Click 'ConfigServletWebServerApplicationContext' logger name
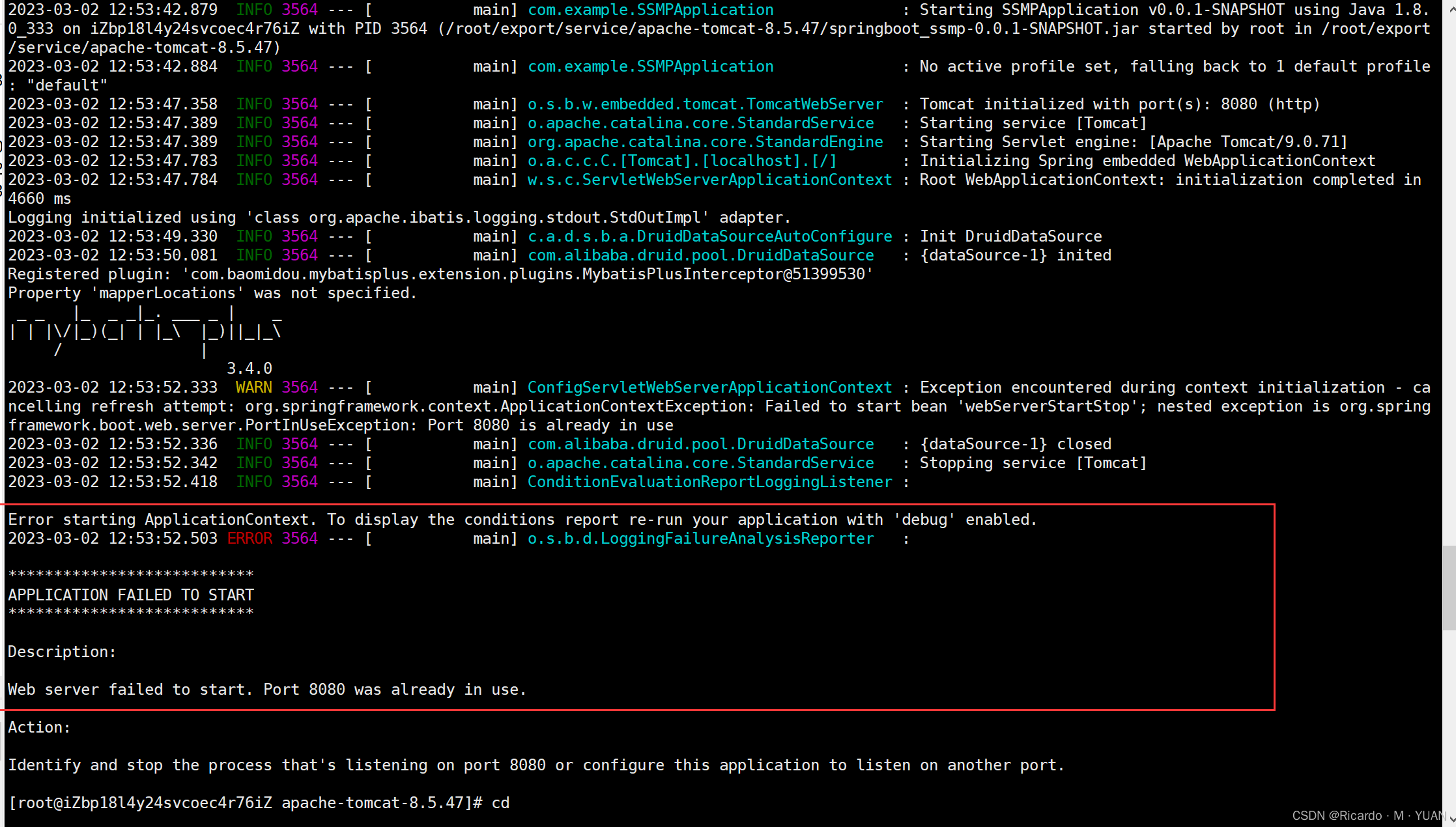The image size is (1456, 827). 709,387
